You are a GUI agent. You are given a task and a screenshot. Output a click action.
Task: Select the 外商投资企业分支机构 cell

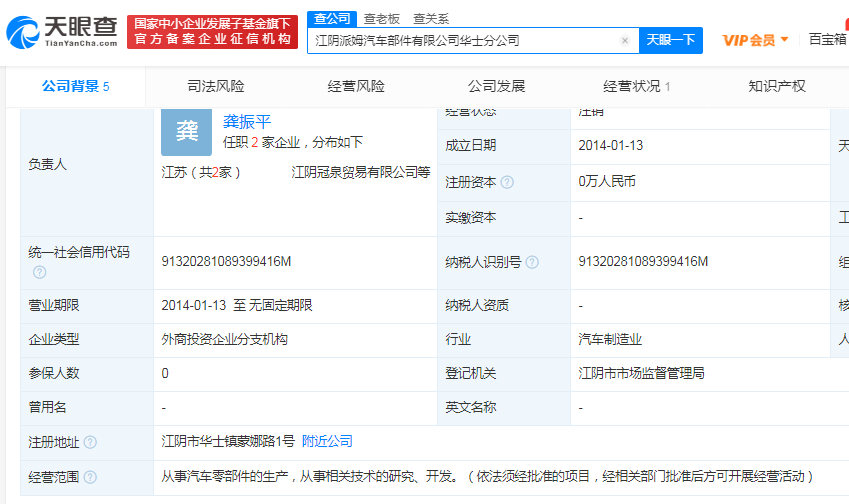point(225,339)
